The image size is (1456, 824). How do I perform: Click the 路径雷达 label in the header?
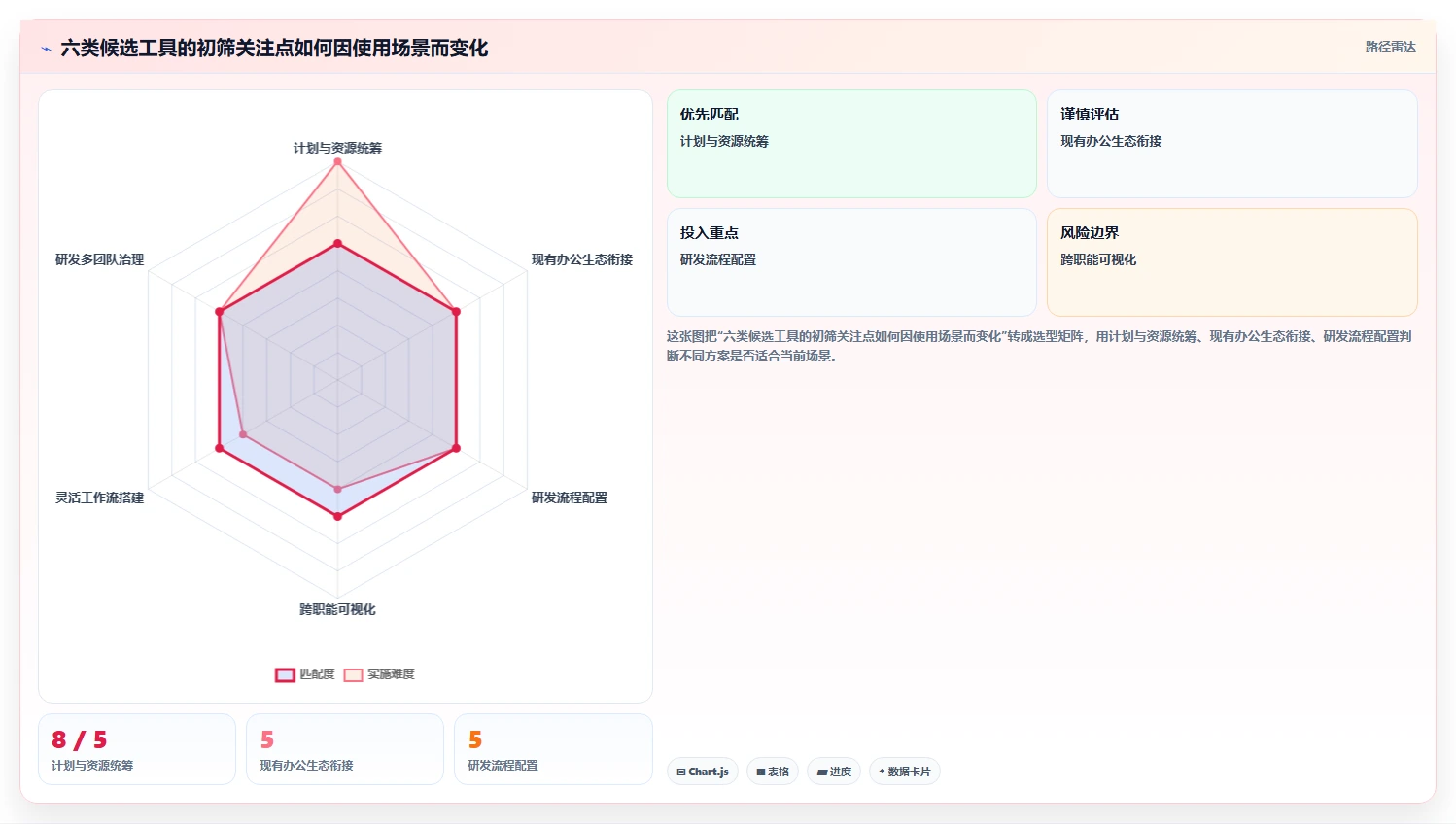tap(1390, 47)
